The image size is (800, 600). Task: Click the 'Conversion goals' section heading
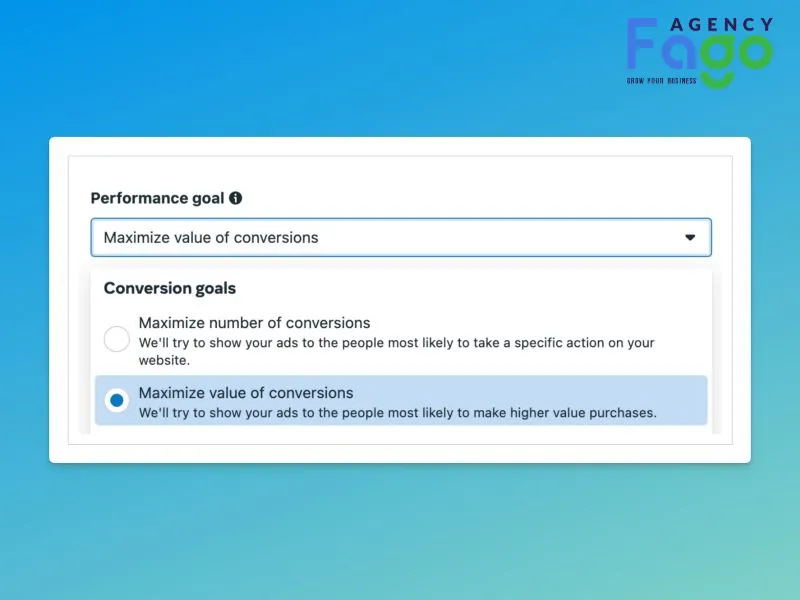169,288
